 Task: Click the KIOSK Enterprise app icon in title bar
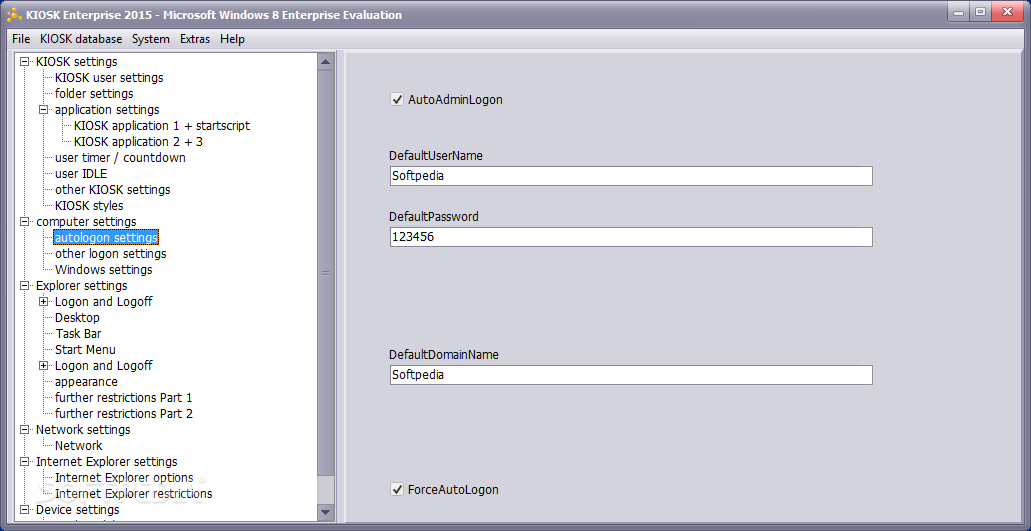click(x=14, y=15)
